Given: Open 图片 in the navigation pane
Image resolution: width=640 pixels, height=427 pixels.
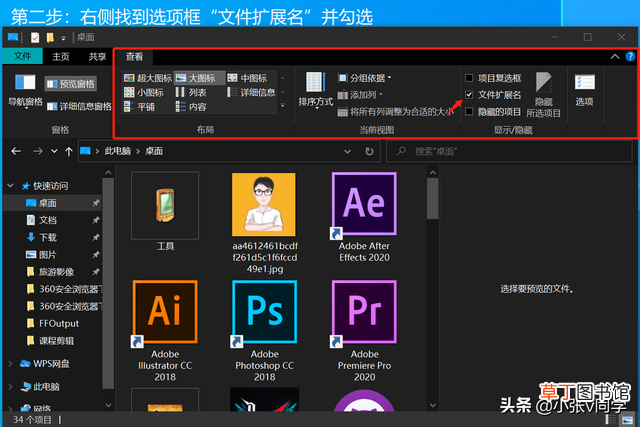Looking at the screenshot, I should (48, 255).
